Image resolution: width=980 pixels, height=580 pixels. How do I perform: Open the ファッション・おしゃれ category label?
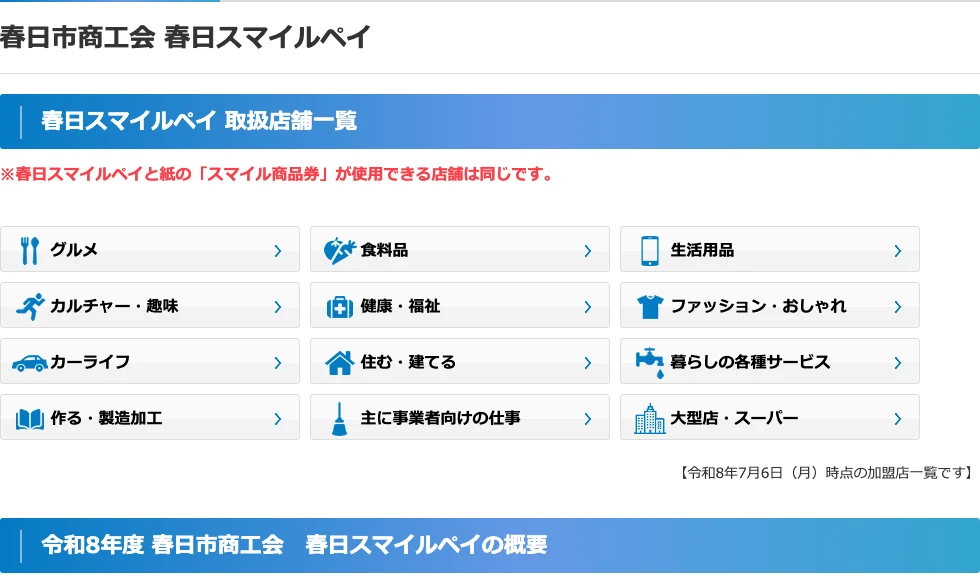pos(758,306)
